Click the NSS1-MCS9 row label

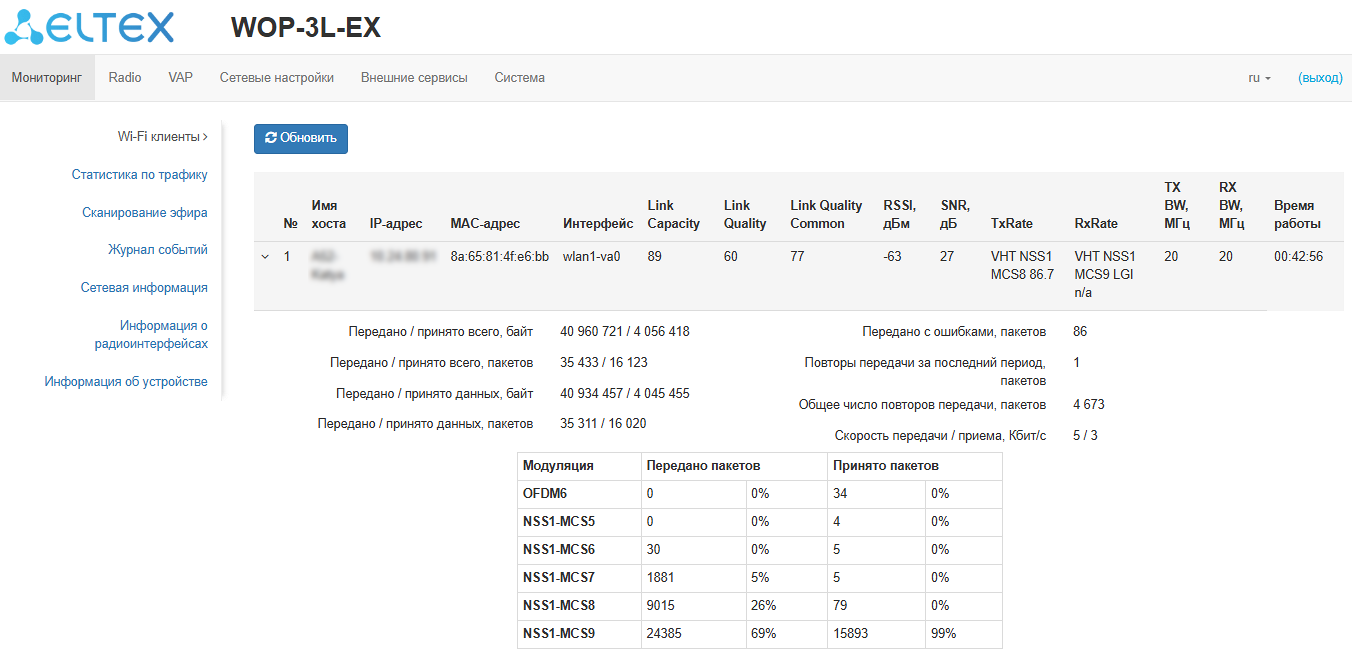coord(559,634)
